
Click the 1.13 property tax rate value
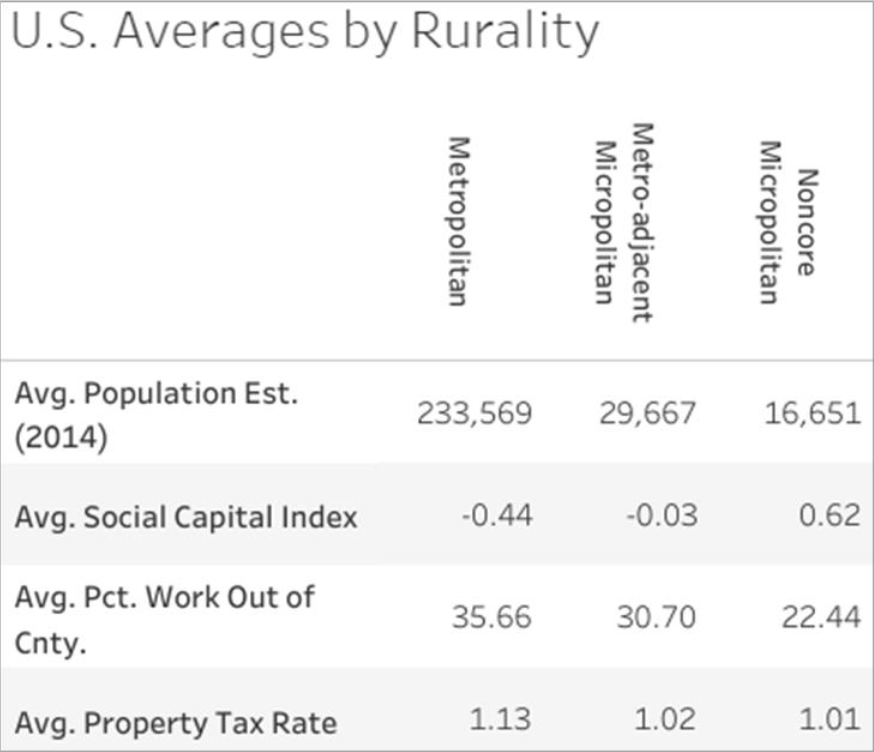[x=503, y=720]
